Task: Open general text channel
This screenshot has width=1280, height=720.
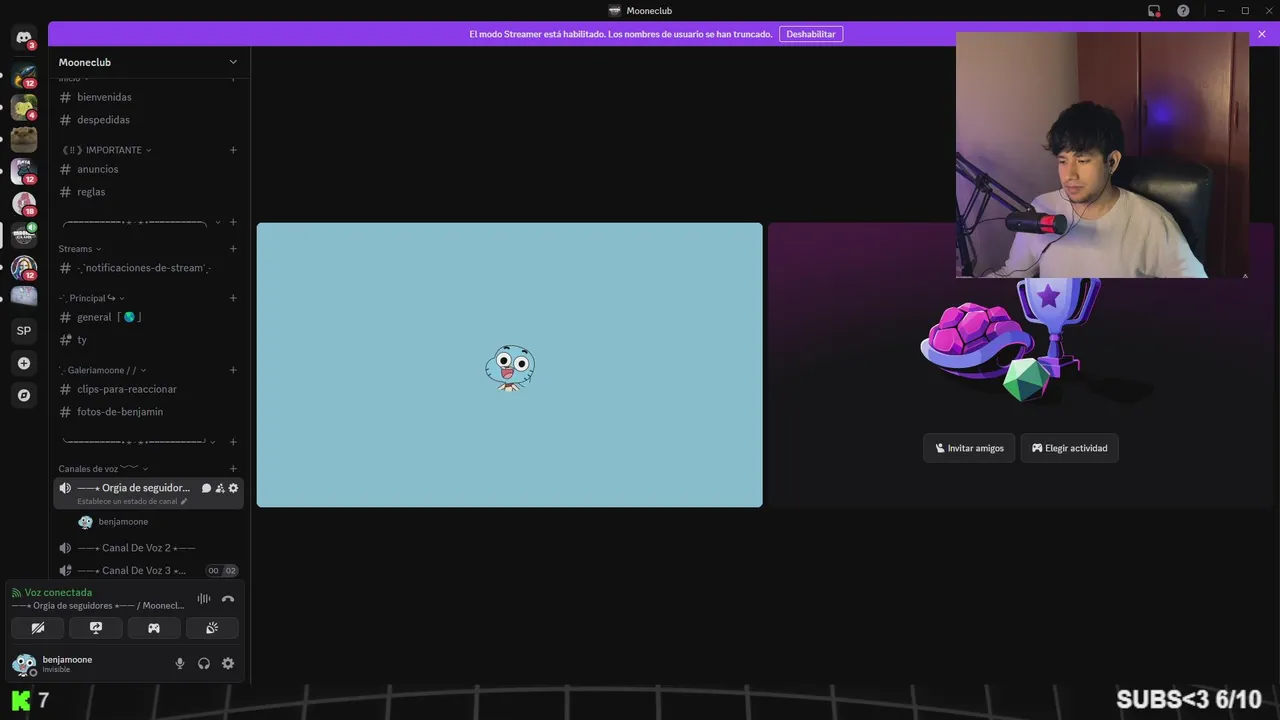Action: point(148,317)
